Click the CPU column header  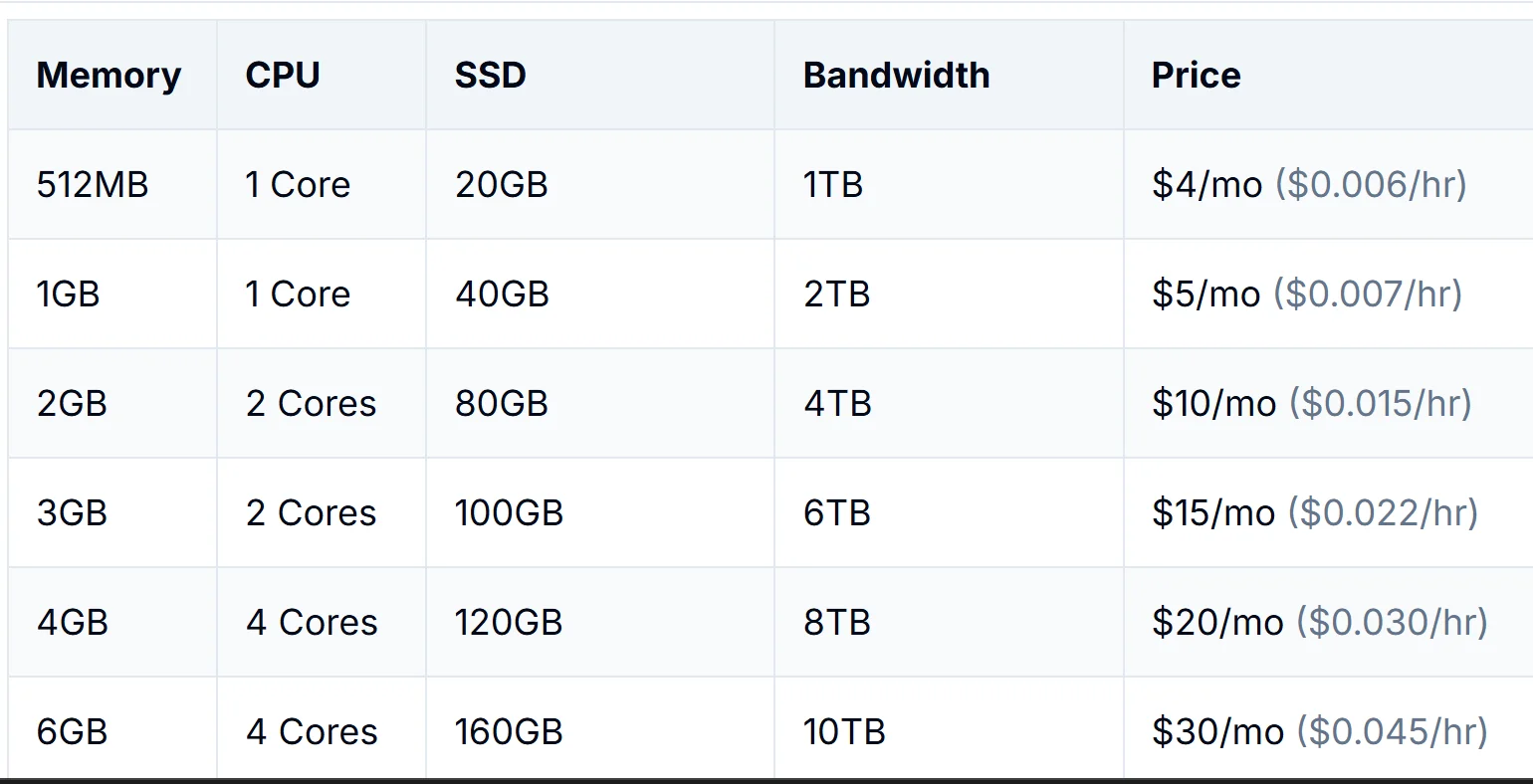point(283,76)
